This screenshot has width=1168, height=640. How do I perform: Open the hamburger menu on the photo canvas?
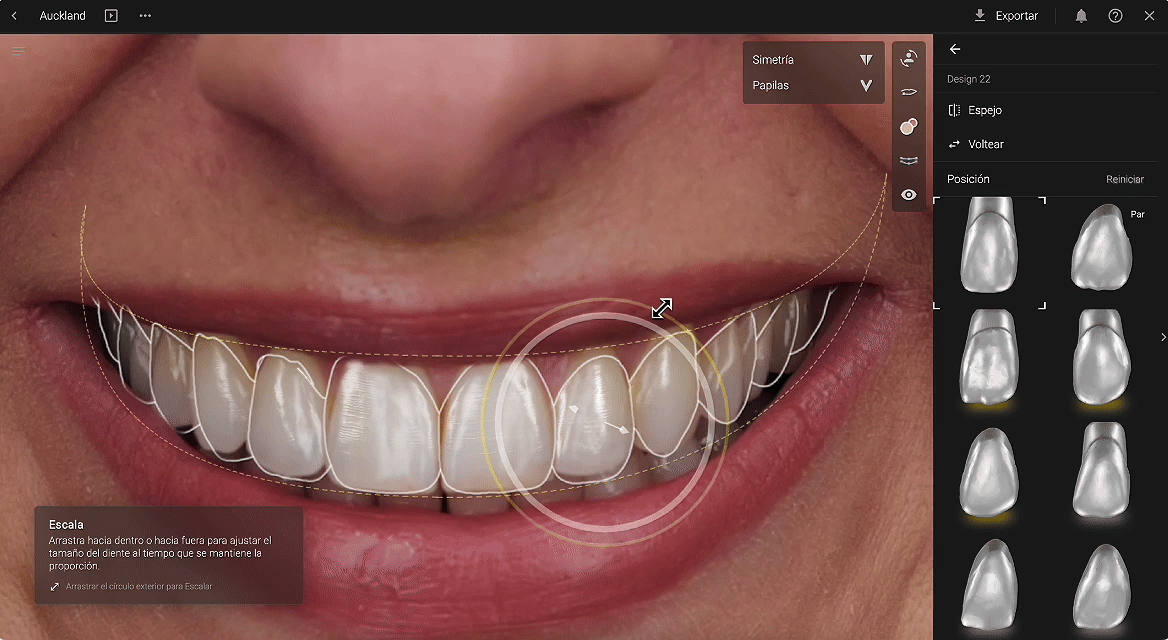click(19, 51)
